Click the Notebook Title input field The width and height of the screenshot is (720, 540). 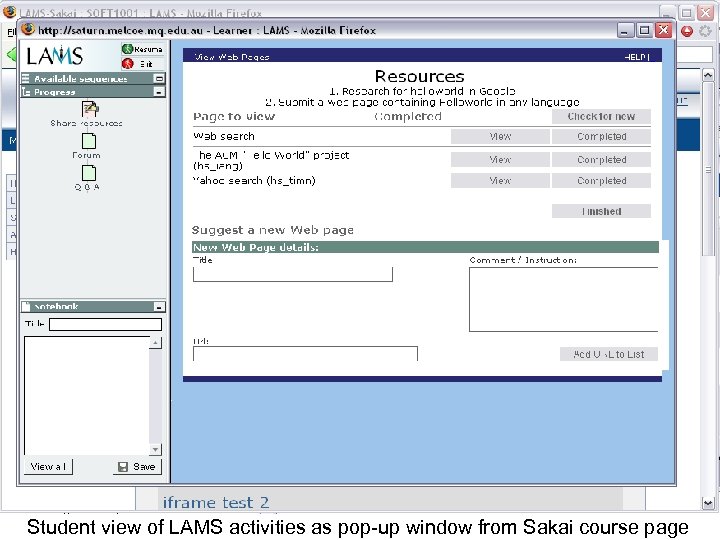(x=106, y=325)
